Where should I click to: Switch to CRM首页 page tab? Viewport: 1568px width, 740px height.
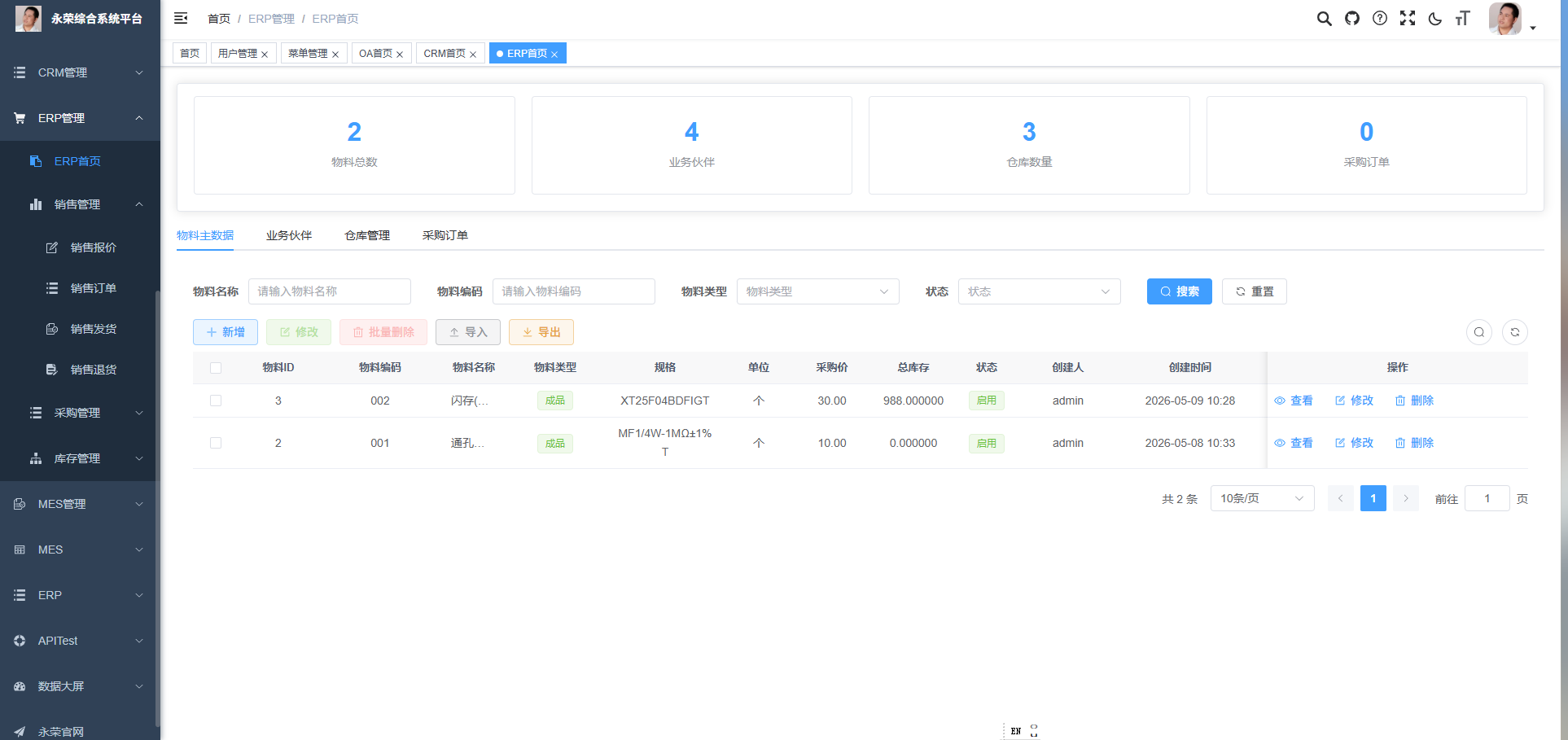(x=445, y=53)
